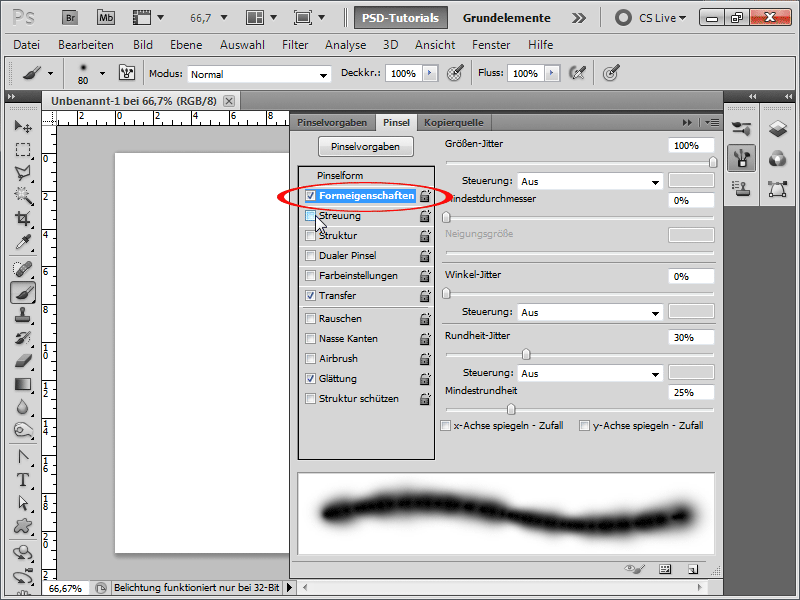The width and height of the screenshot is (800, 600).
Task: Check x-Achse spiegeln - Zufall
Action: [x=446, y=426]
